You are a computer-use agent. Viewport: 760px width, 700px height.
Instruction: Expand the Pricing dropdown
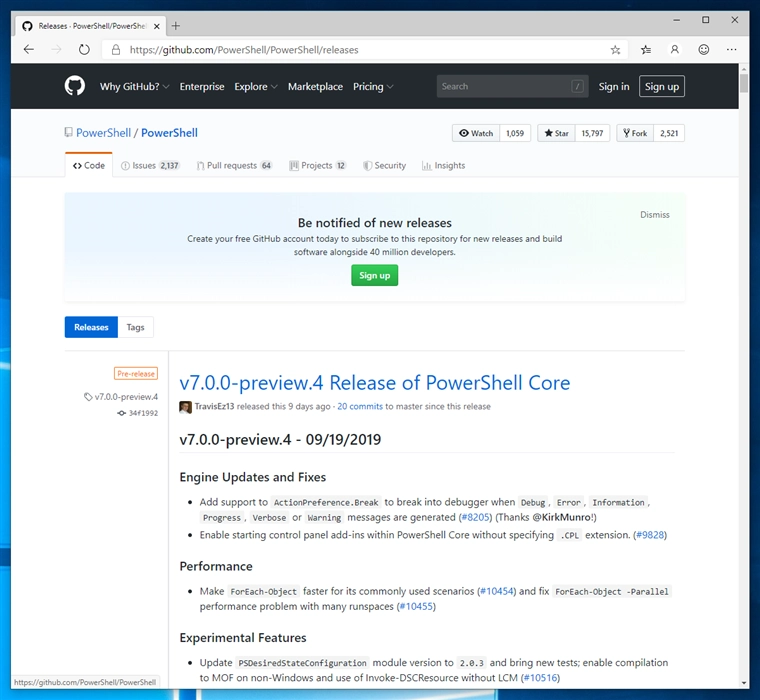[x=373, y=86]
